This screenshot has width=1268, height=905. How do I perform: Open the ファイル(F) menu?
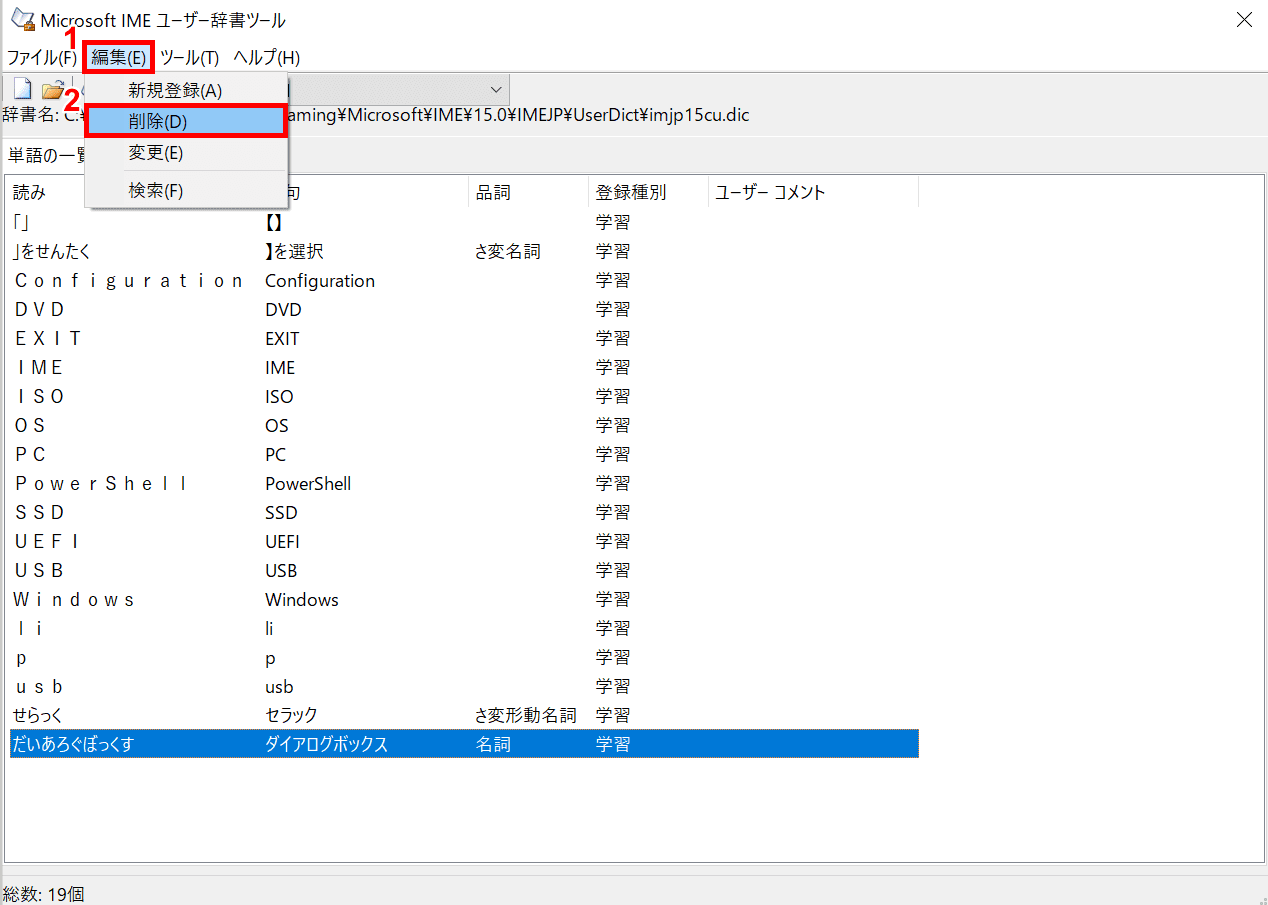[x=41, y=58]
